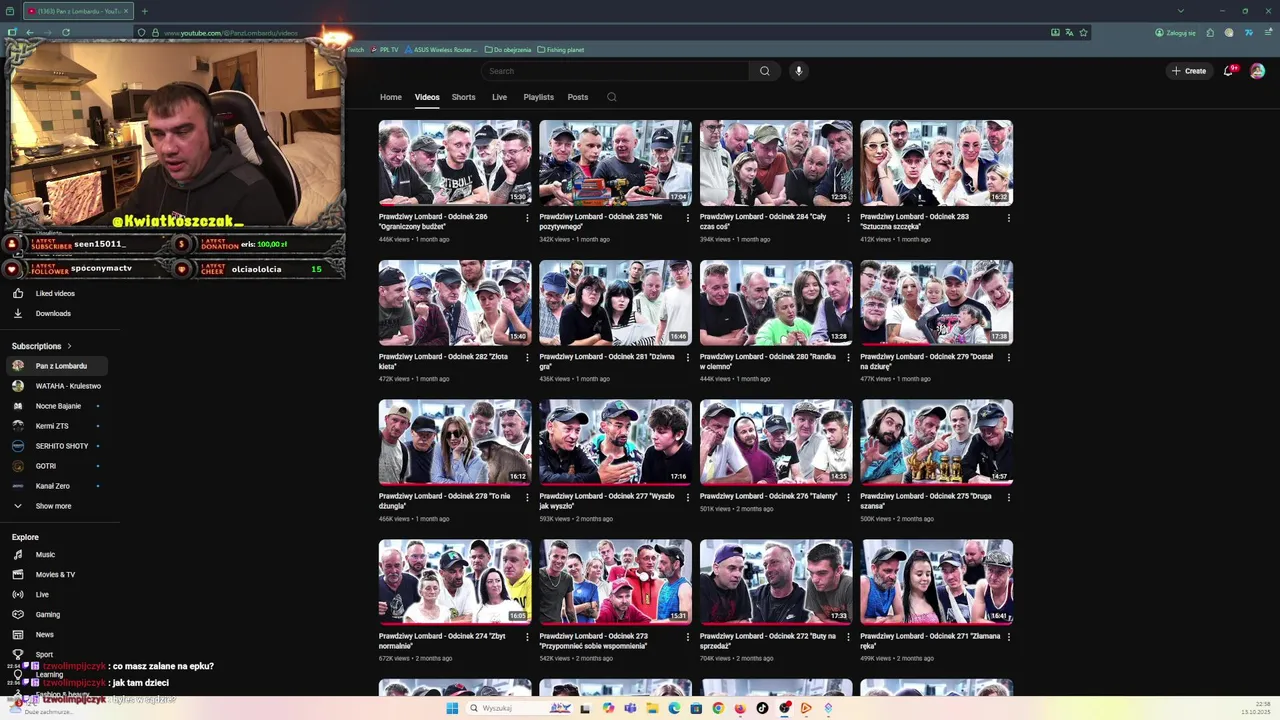Open options menu for Odcinek 285
The image size is (1280, 720).
click(x=687, y=218)
